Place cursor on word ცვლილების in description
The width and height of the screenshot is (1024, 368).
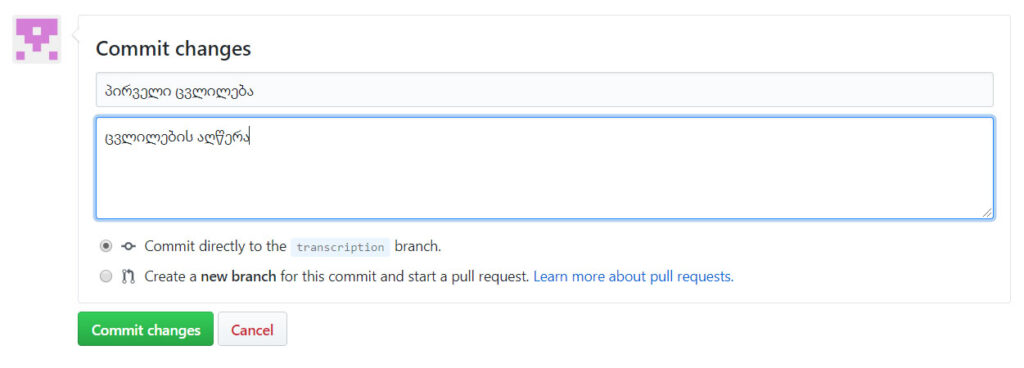[x=150, y=138]
